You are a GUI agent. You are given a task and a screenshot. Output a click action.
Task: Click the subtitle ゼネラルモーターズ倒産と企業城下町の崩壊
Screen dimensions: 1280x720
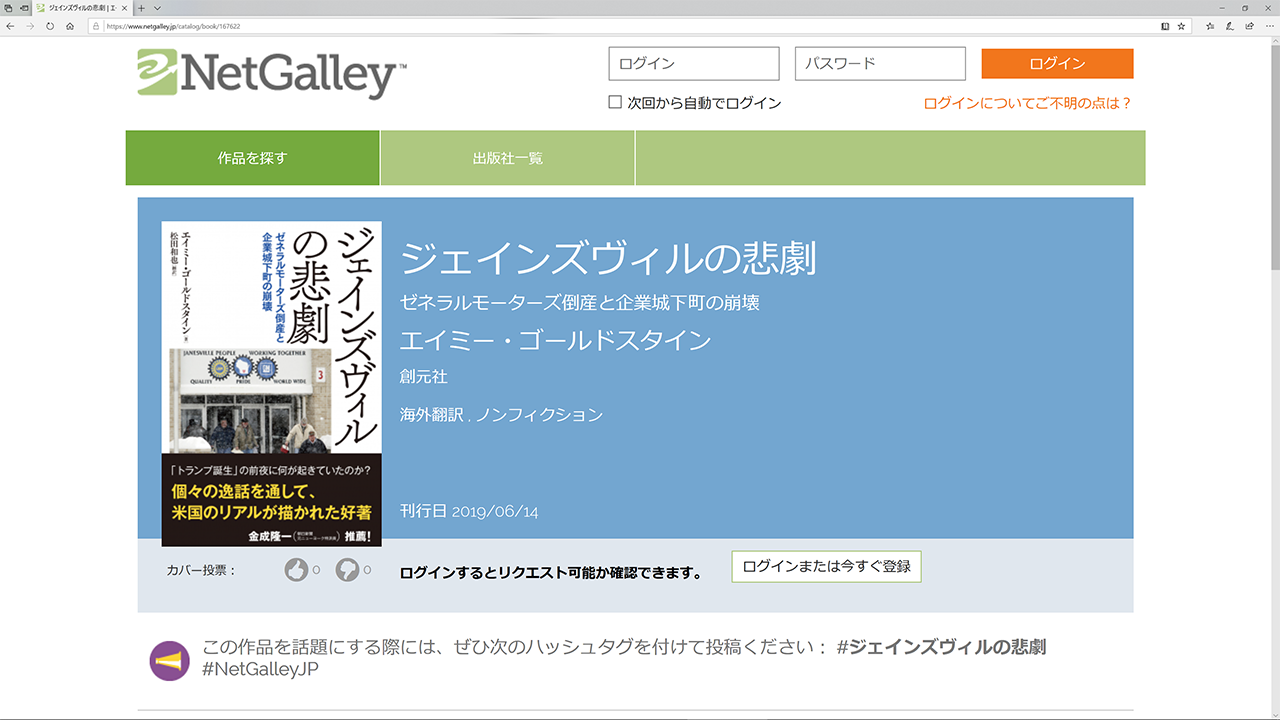click(x=580, y=302)
